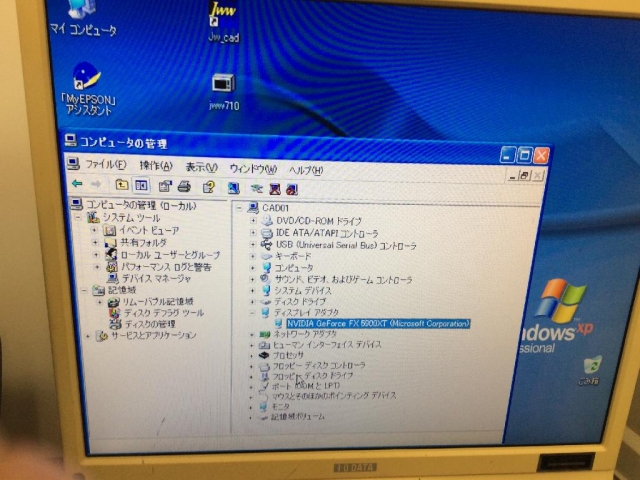Expand the プロセッサ category
This screenshot has height=480, width=640.
pyautogui.click(x=251, y=356)
